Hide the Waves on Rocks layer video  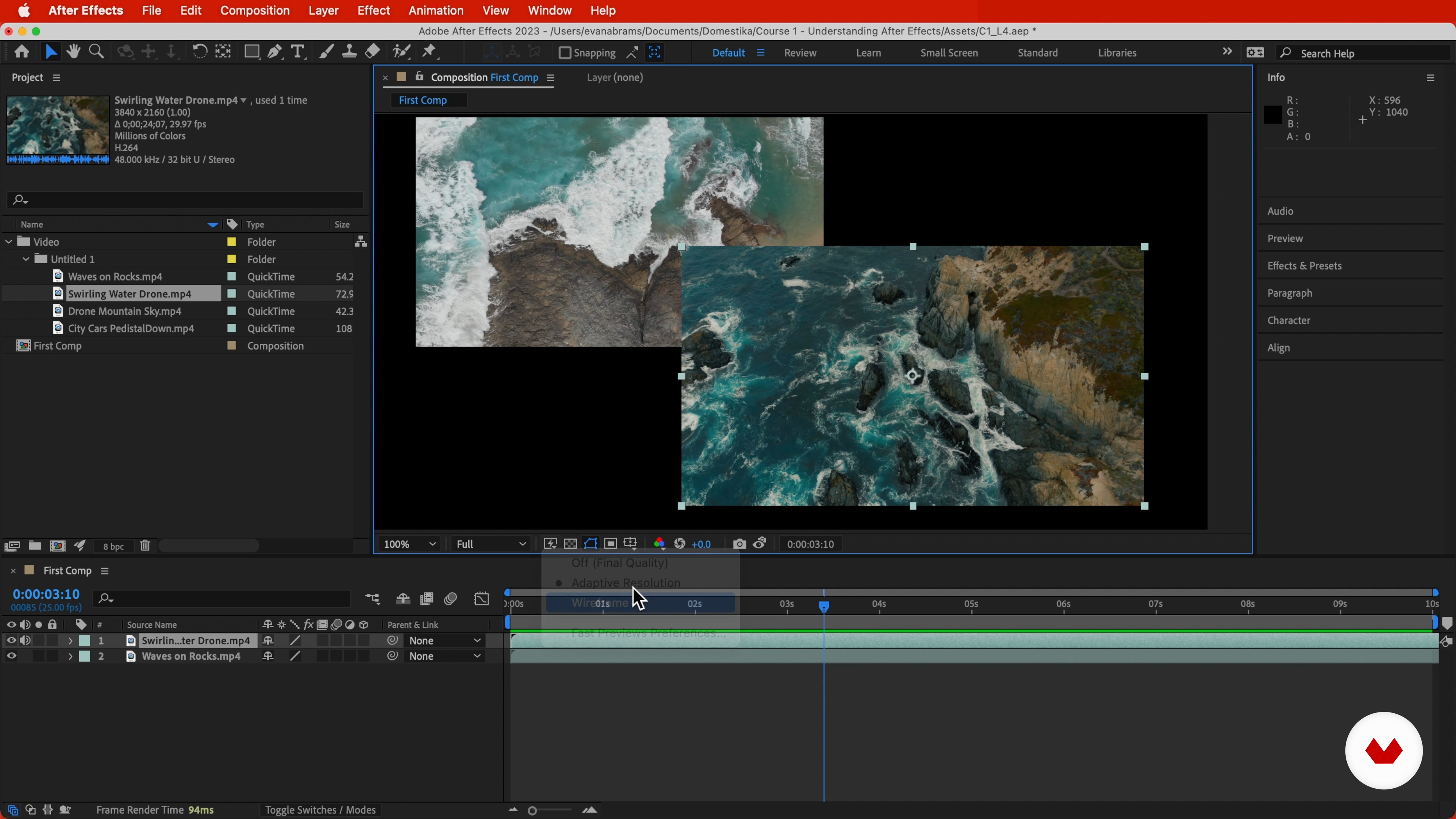pyautogui.click(x=11, y=656)
